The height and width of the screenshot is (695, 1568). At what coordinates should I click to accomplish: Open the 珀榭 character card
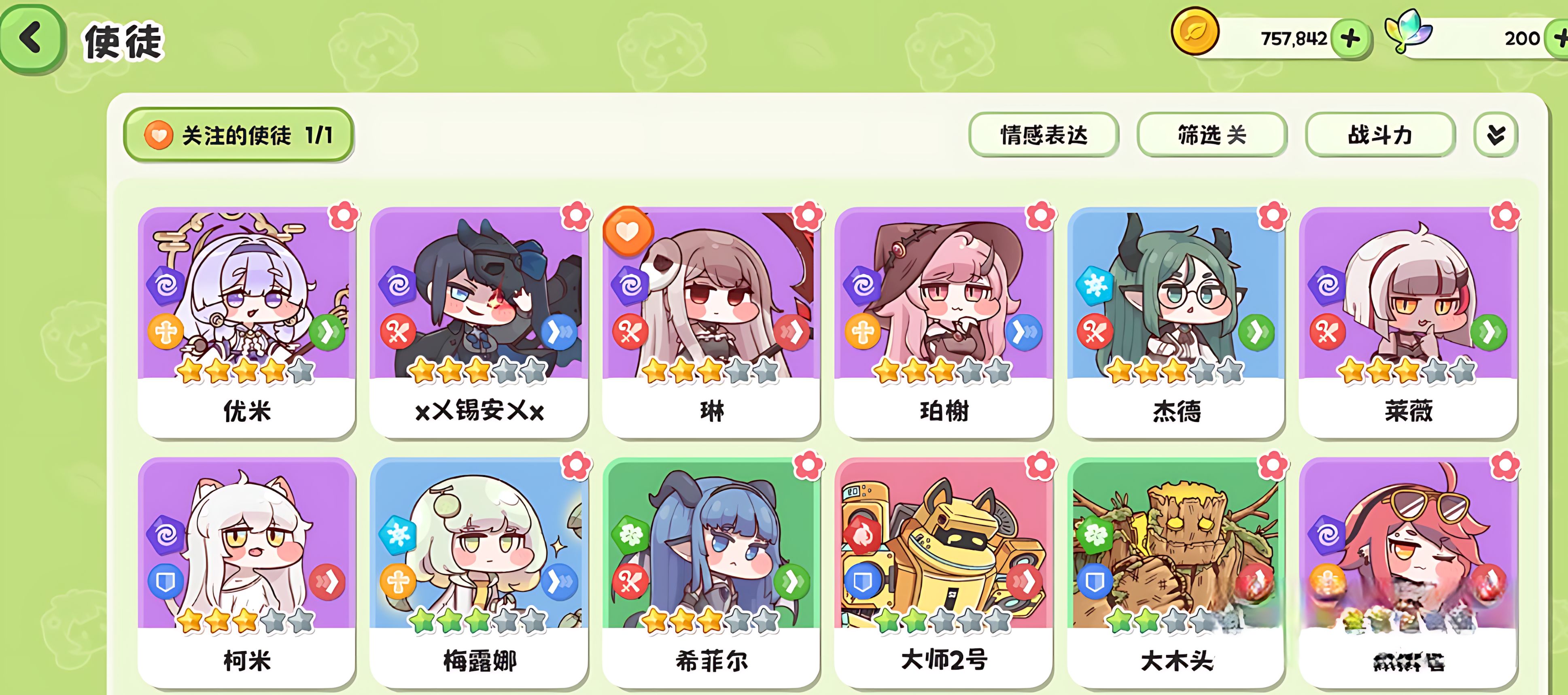click(x=944, y=322)
